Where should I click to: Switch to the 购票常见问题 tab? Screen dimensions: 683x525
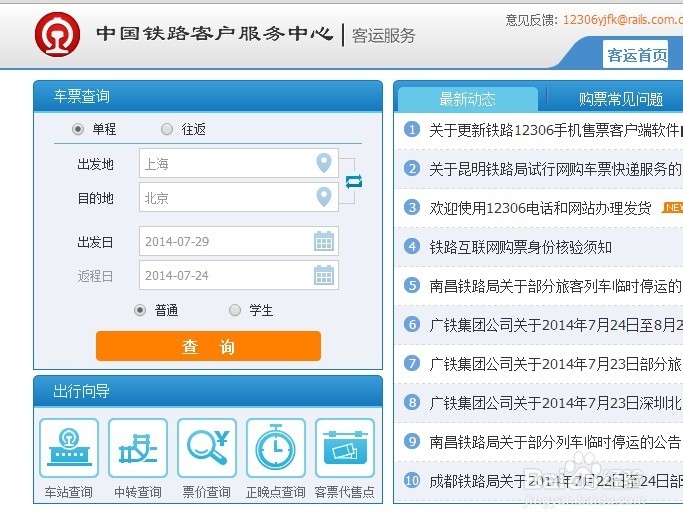point(621,99)
